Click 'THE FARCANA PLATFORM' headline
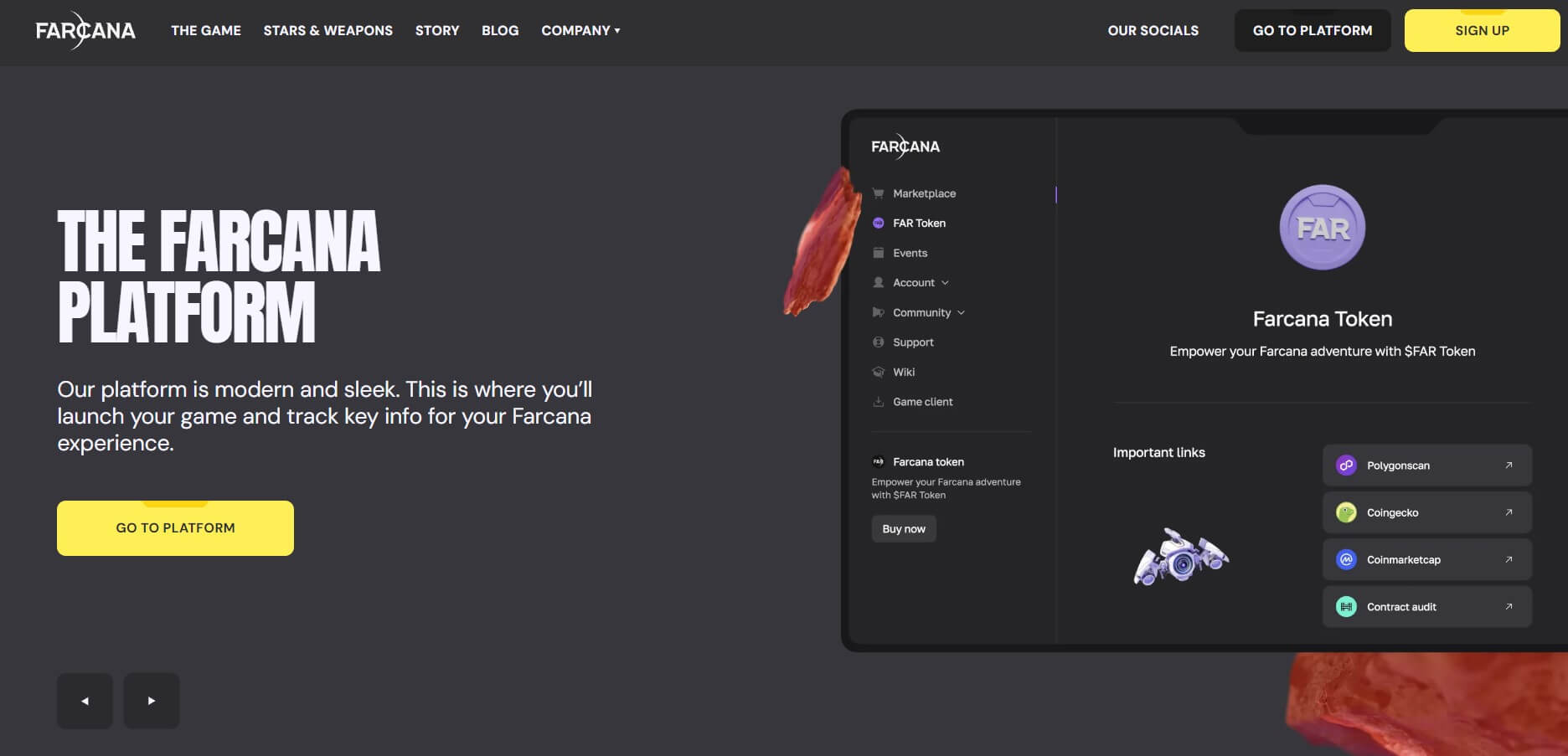The width and height of the screenshot is (1568, 756). click(219, 276)
